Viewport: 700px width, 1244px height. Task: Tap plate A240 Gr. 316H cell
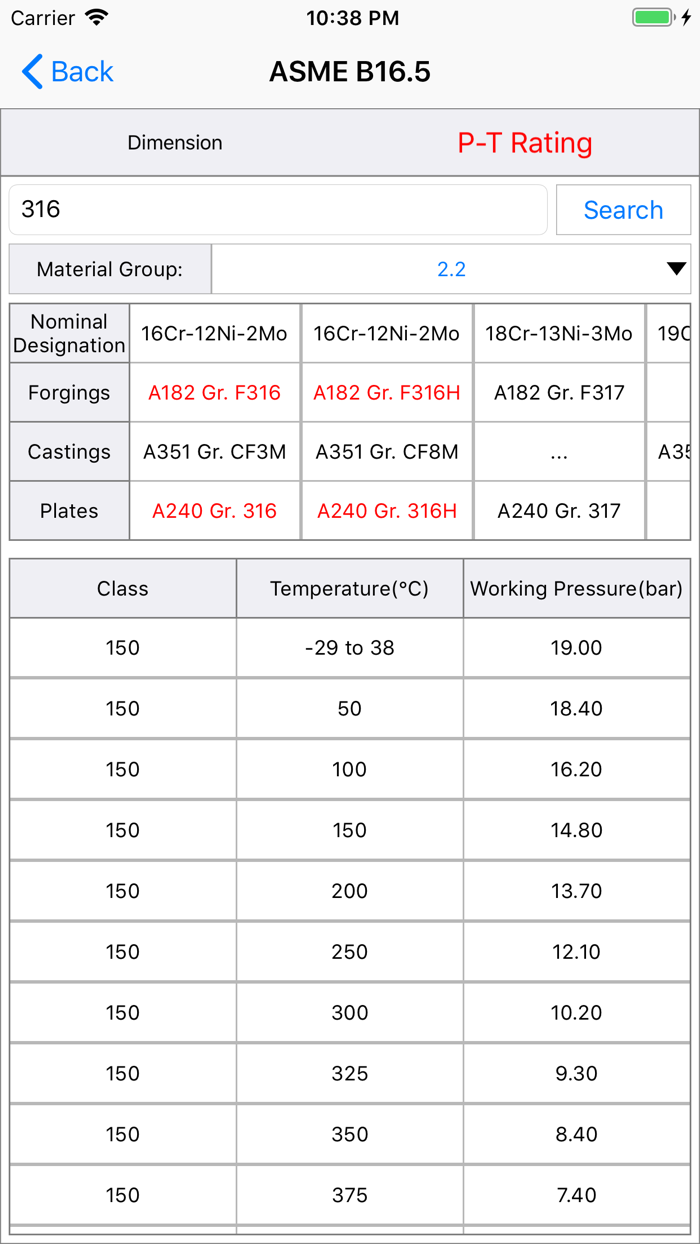387,511
